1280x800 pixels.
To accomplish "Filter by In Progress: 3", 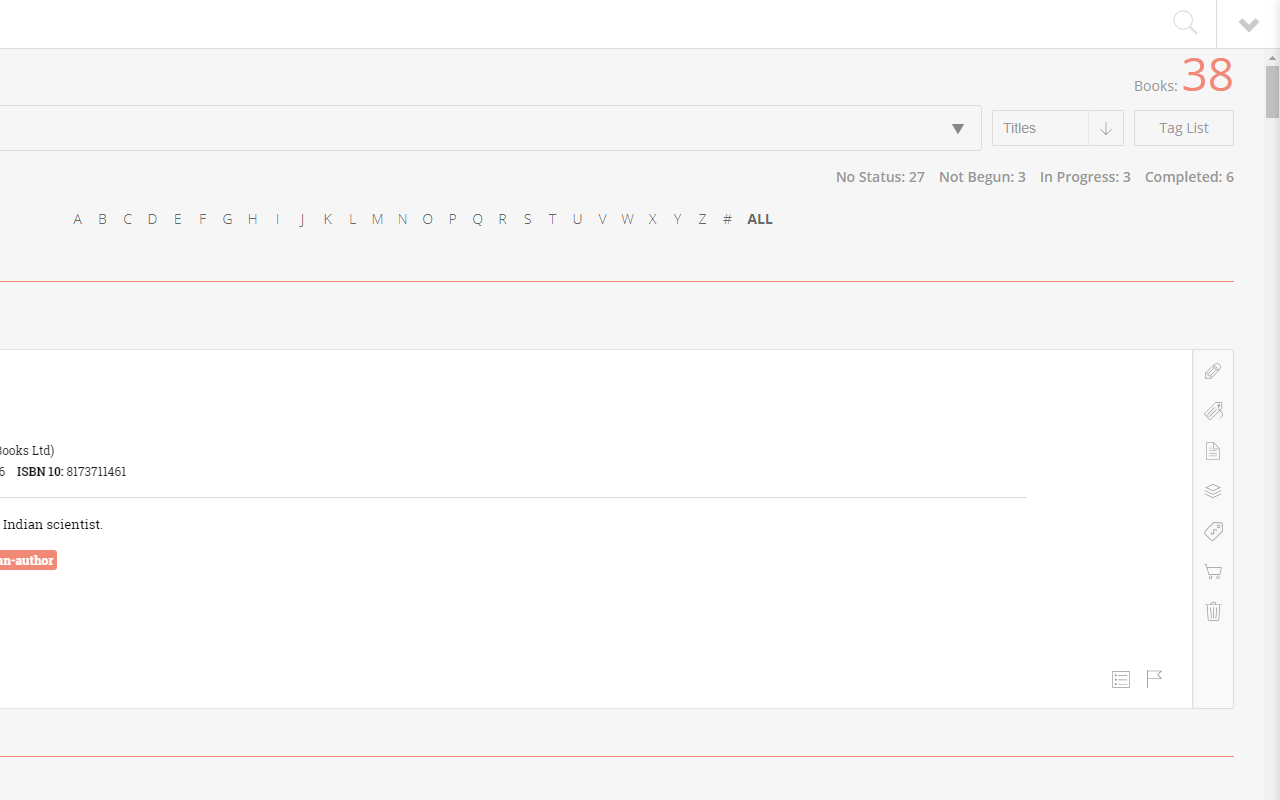I will pos(1085,177).
